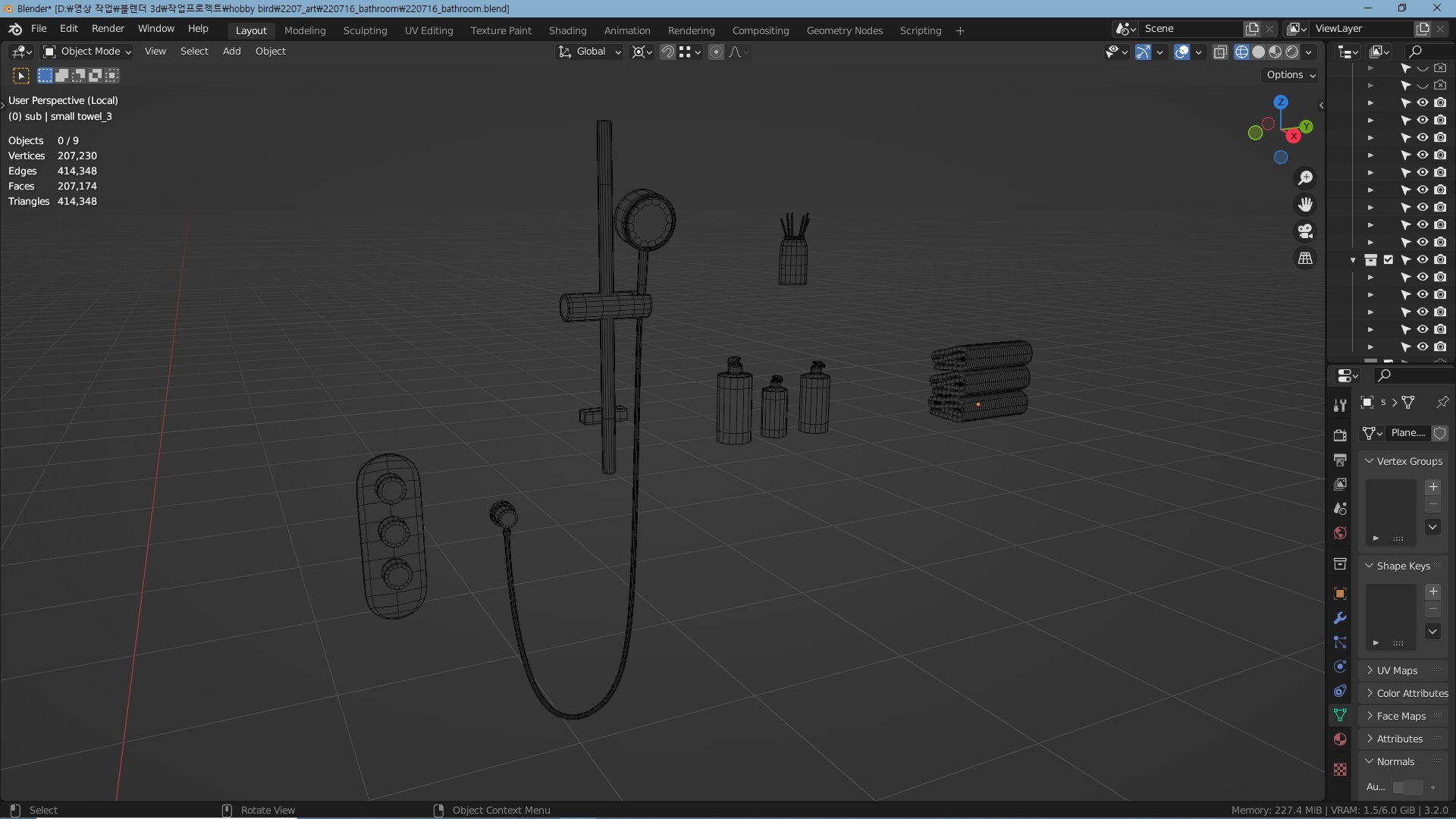Viewport: 1456px width, 819px height.
Task: Open shape key specials chevron menu
Action: [x=1433, y=631]
